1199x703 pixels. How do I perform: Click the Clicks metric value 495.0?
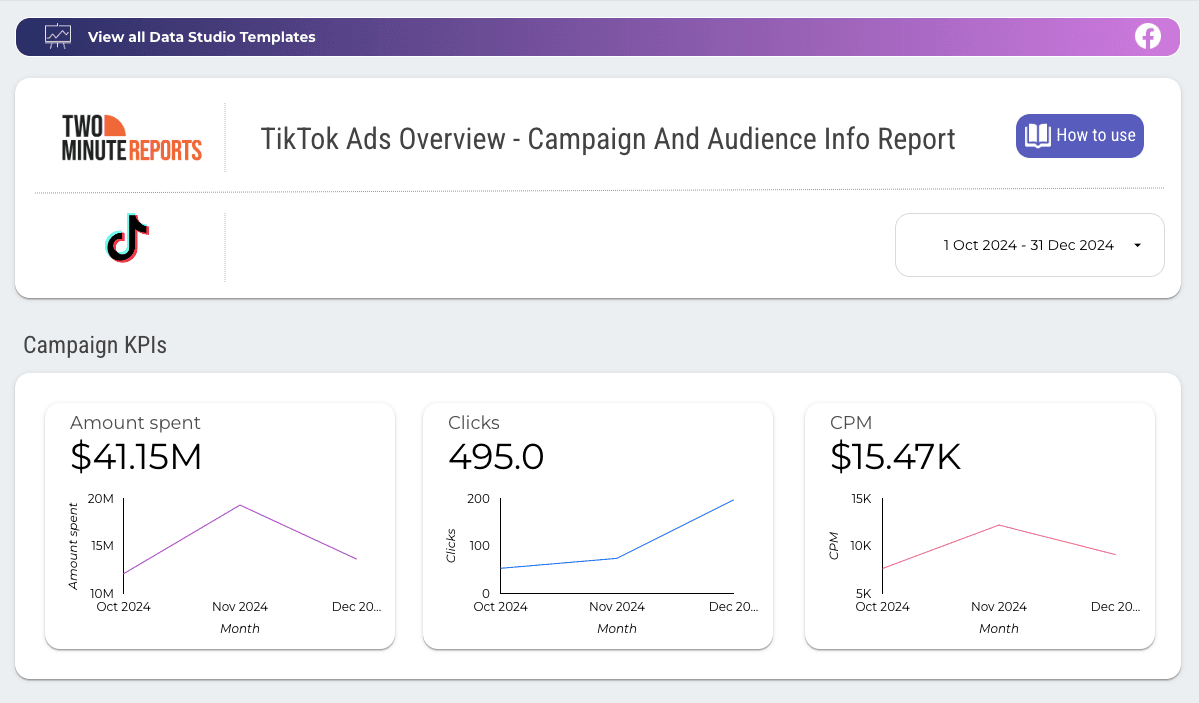coord(495,457)
